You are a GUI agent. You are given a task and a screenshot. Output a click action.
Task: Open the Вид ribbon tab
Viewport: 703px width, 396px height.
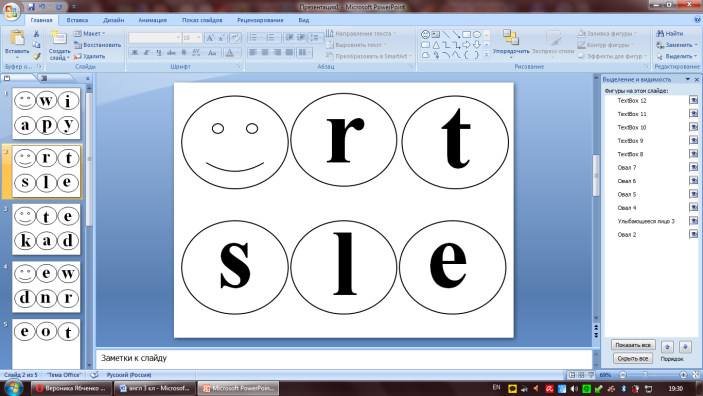click(x=304, y=20)
